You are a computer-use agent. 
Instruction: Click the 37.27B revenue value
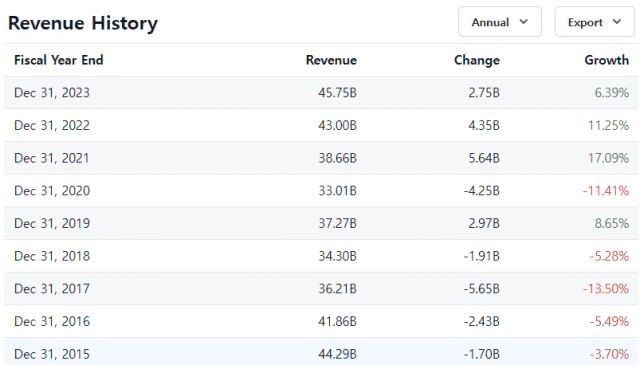(x=337, y=223)
